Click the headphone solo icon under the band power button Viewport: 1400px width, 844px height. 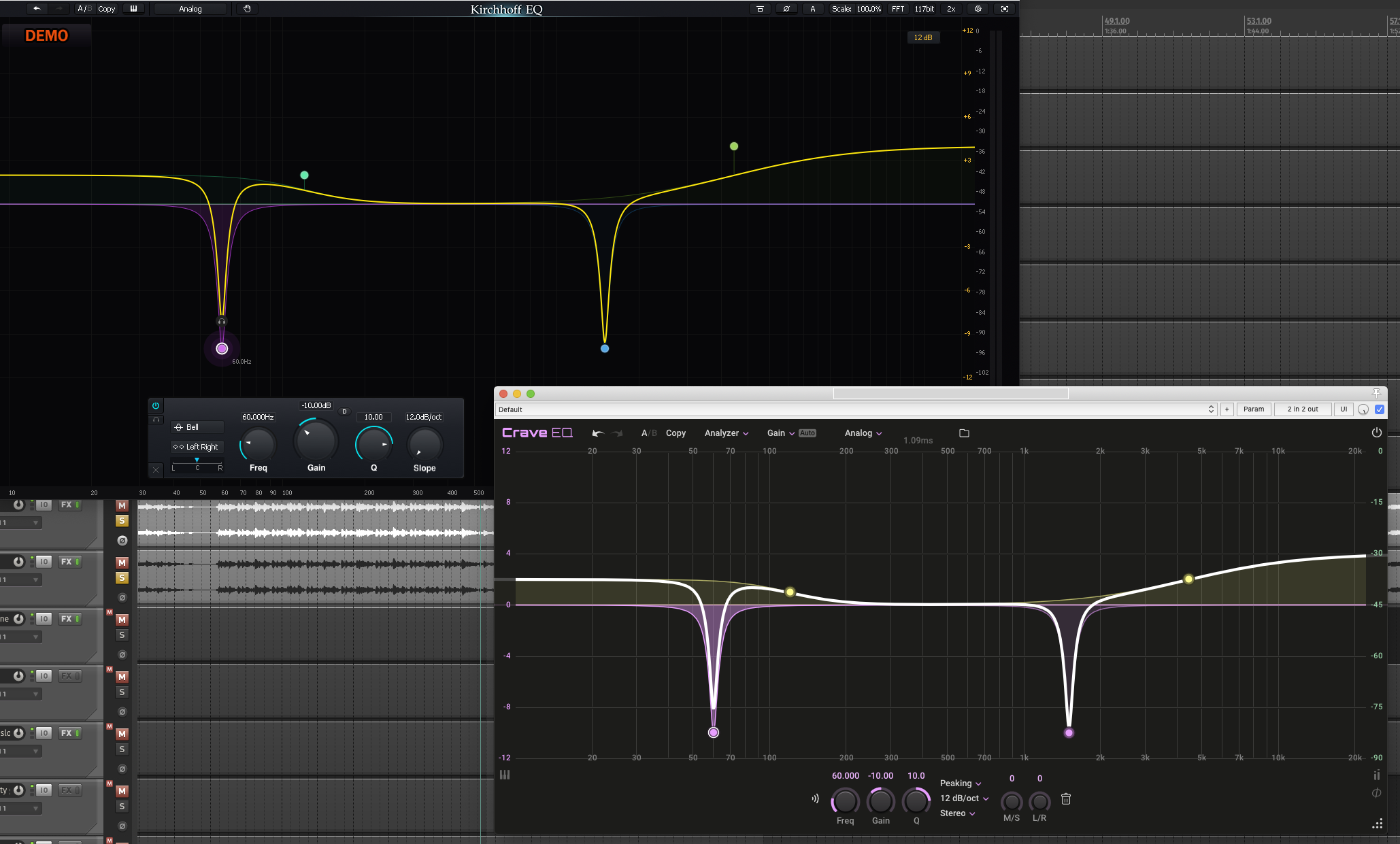click(x=156, y=420)
